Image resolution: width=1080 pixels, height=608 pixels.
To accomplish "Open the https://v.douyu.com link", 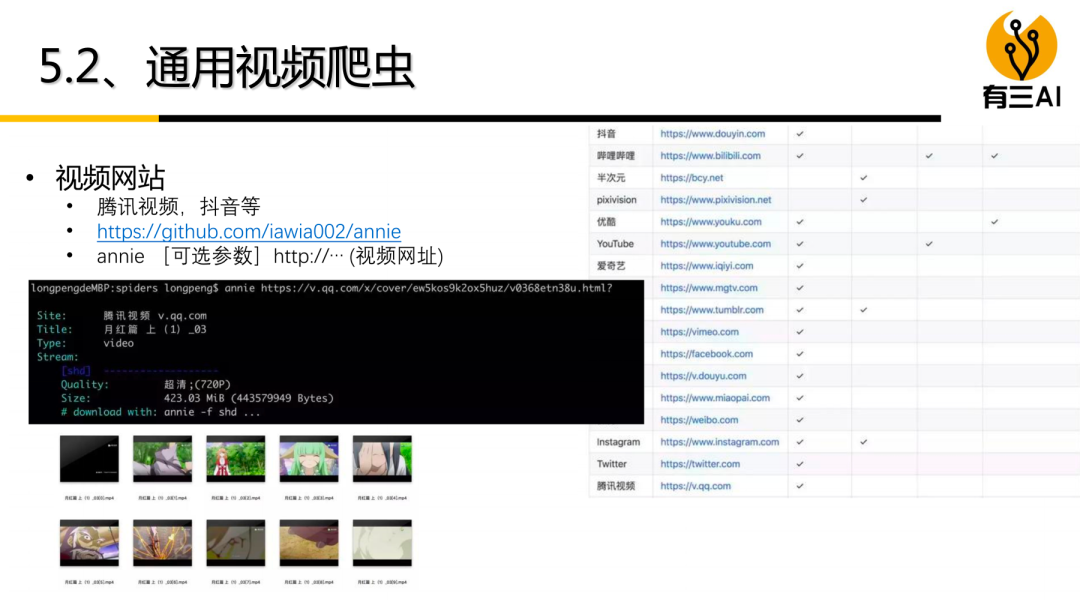I will pyautogui.click(x=703, y=376).
